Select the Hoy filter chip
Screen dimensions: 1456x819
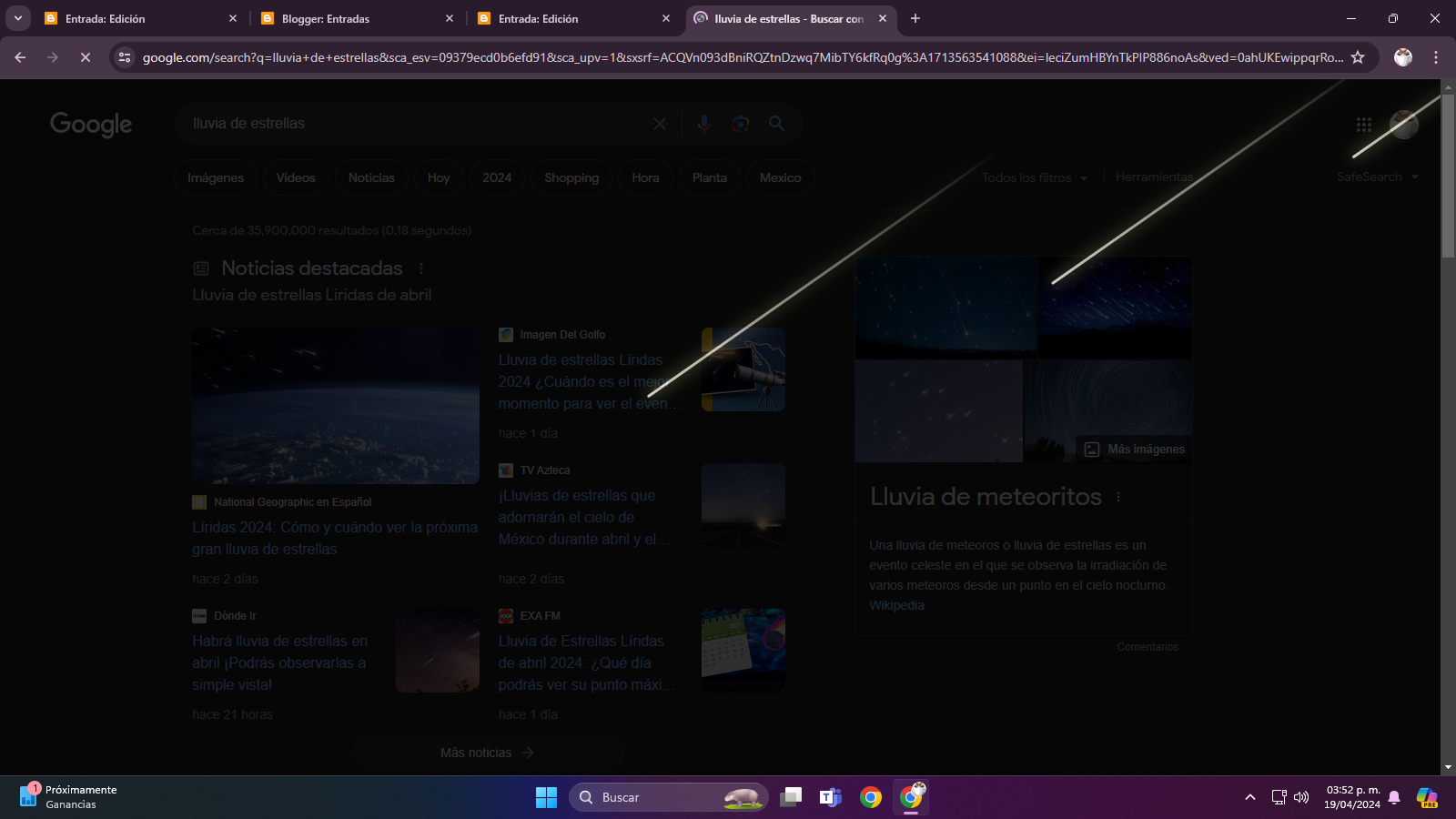(x=439, y=177)
